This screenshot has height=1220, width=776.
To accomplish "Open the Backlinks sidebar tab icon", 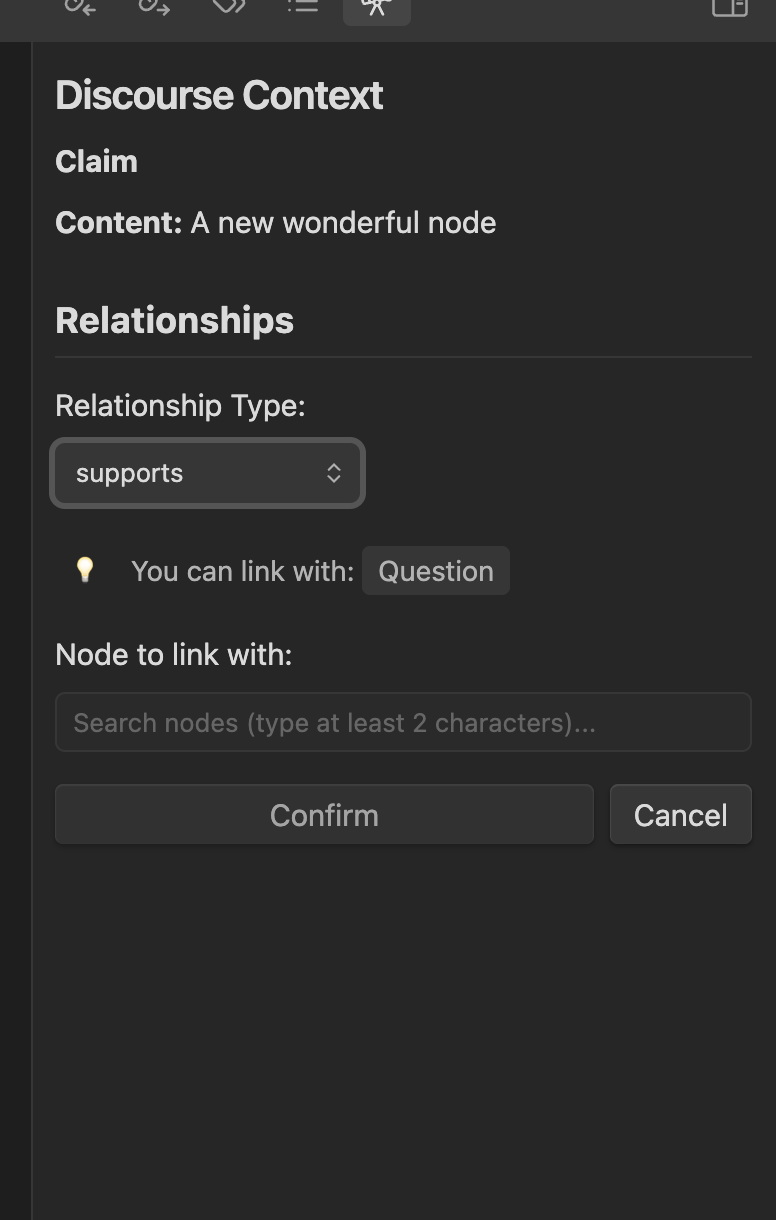I will pos(80,6).
